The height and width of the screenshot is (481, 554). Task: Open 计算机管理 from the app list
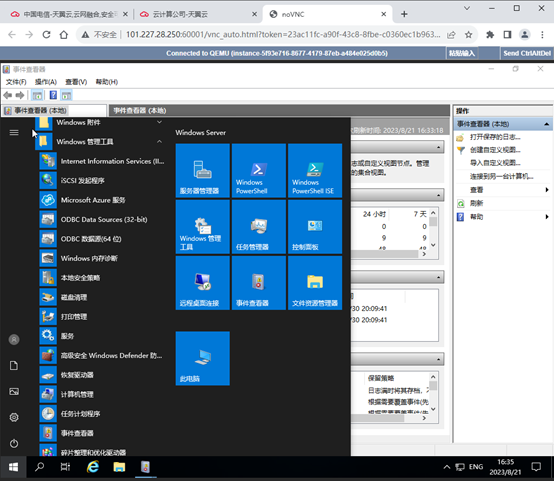click(x=102, y=394)
